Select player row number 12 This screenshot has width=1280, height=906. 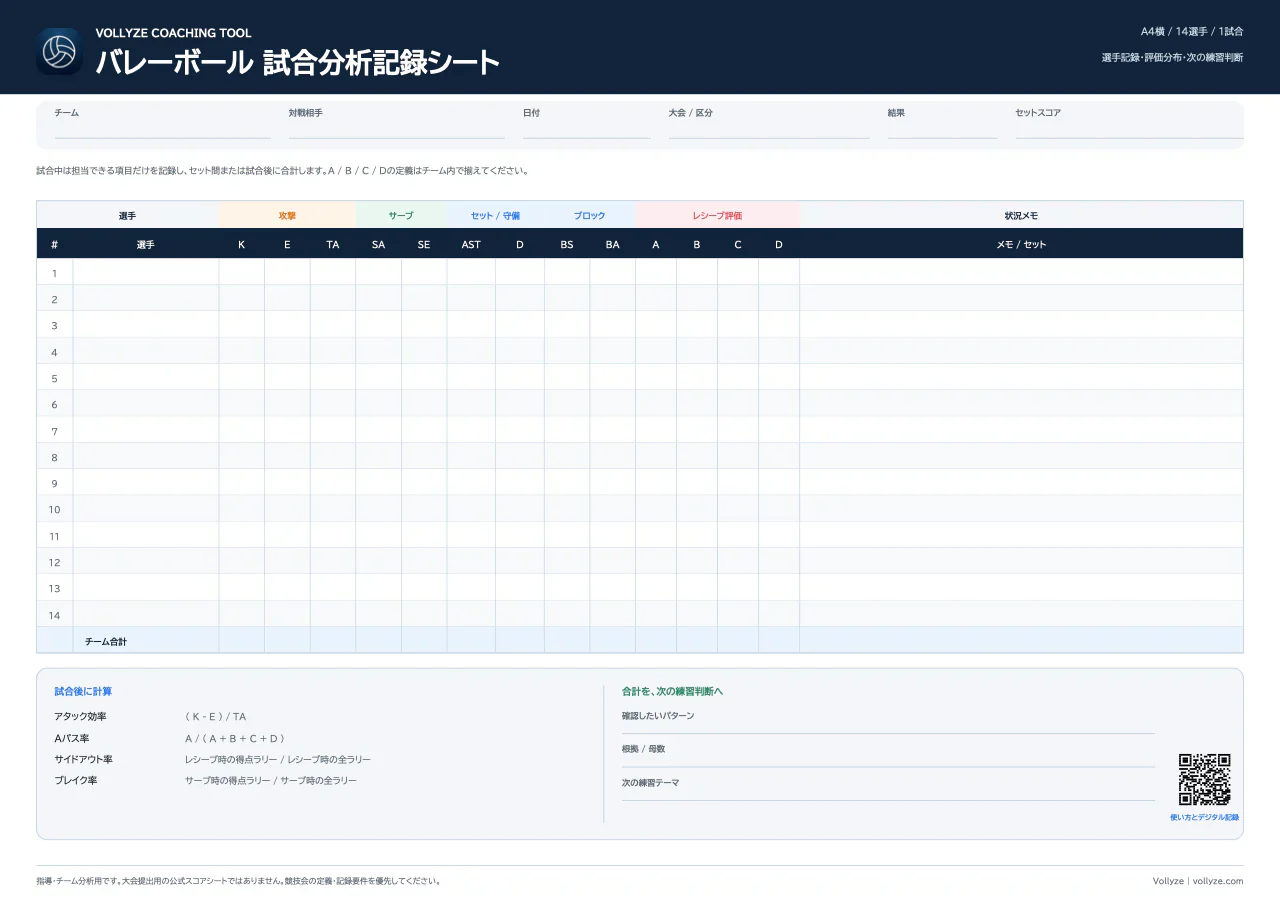pos(640,562)
